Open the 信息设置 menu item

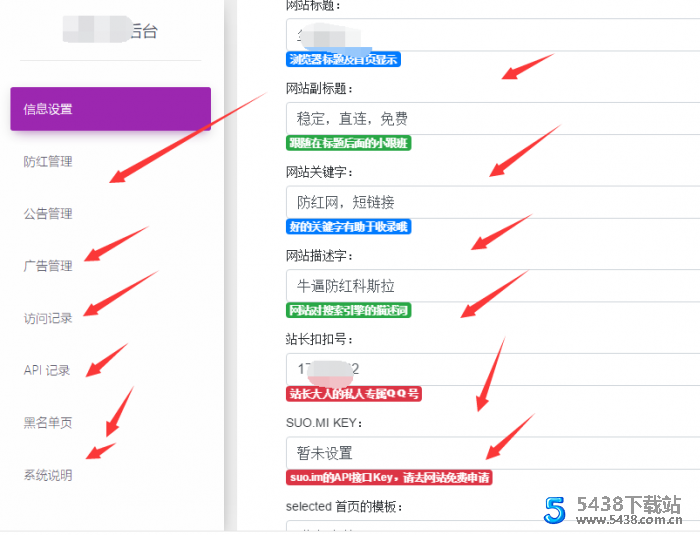110,109
